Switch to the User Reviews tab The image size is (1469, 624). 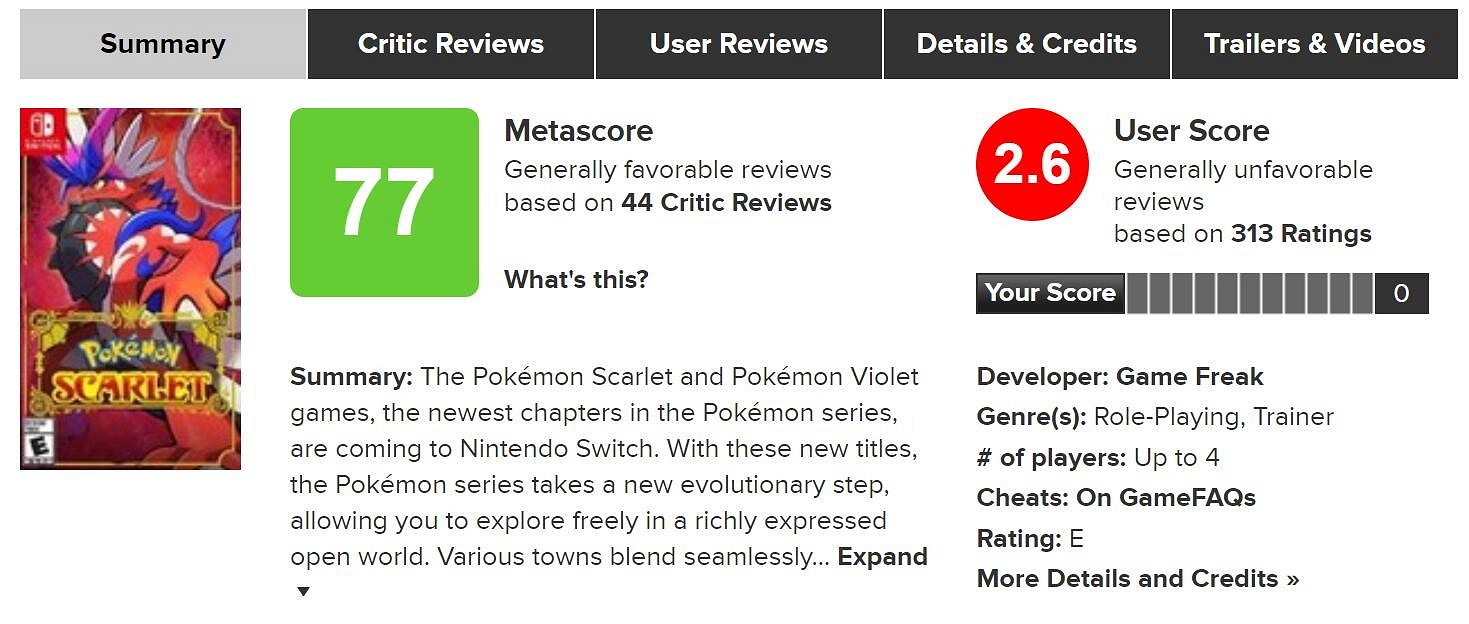point(739,44)
